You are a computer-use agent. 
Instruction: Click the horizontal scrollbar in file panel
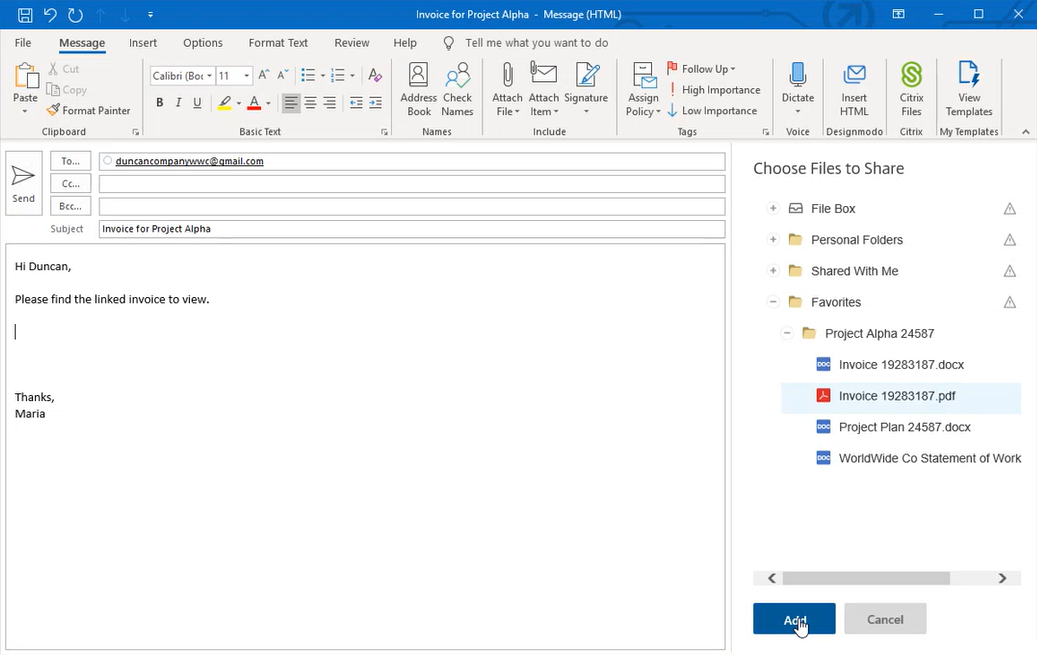pos(865,578)
